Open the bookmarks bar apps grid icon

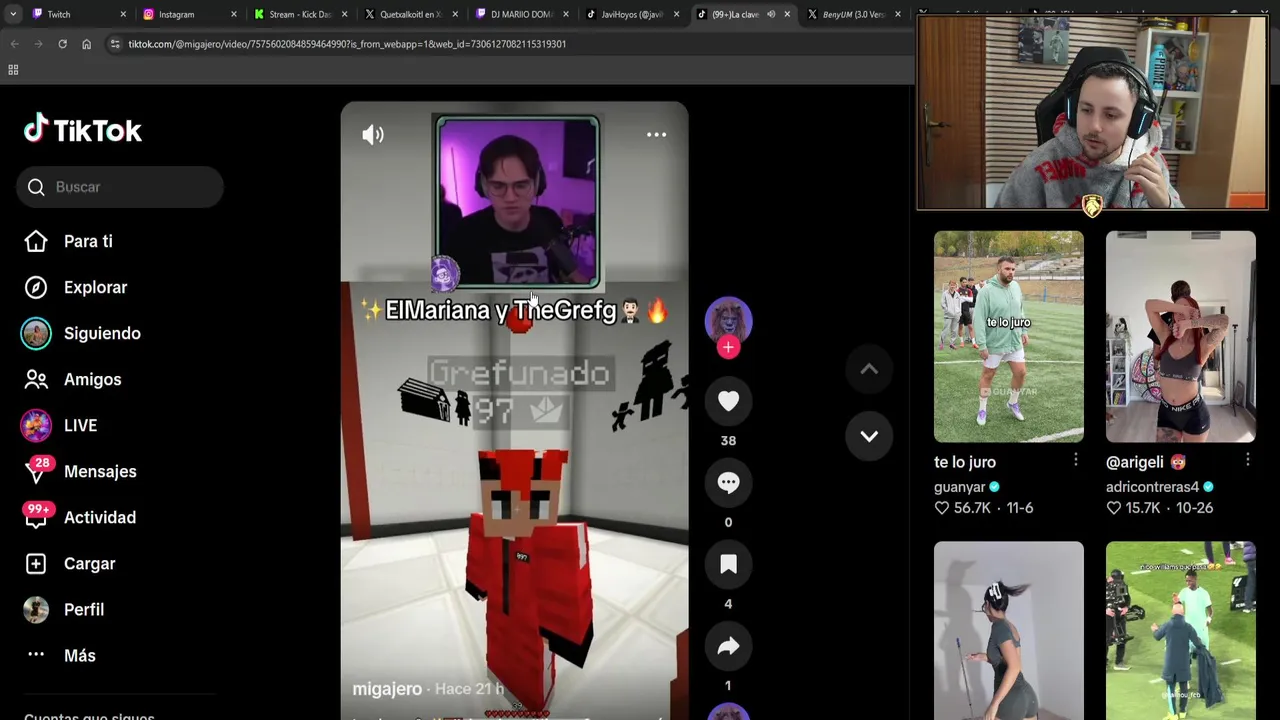coord(13,70)
